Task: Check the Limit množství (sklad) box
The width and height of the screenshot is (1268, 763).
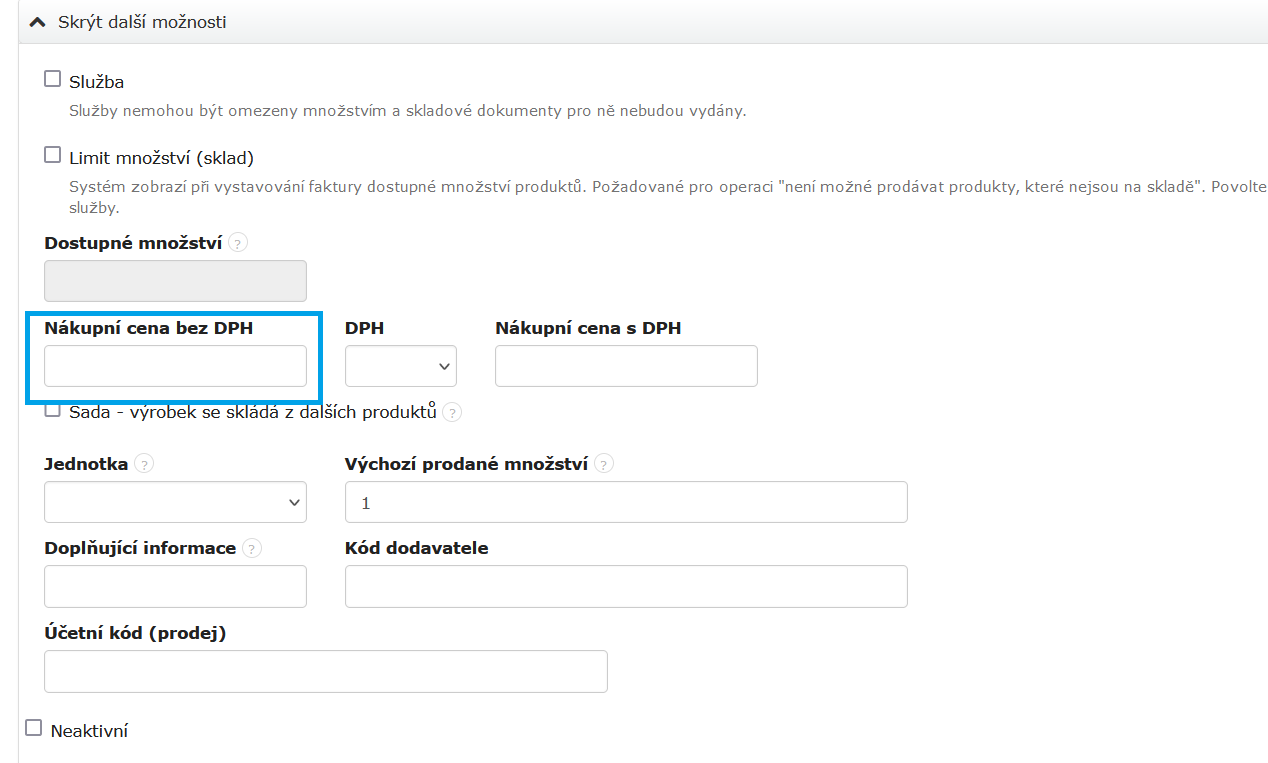Action: coord(53,155)
